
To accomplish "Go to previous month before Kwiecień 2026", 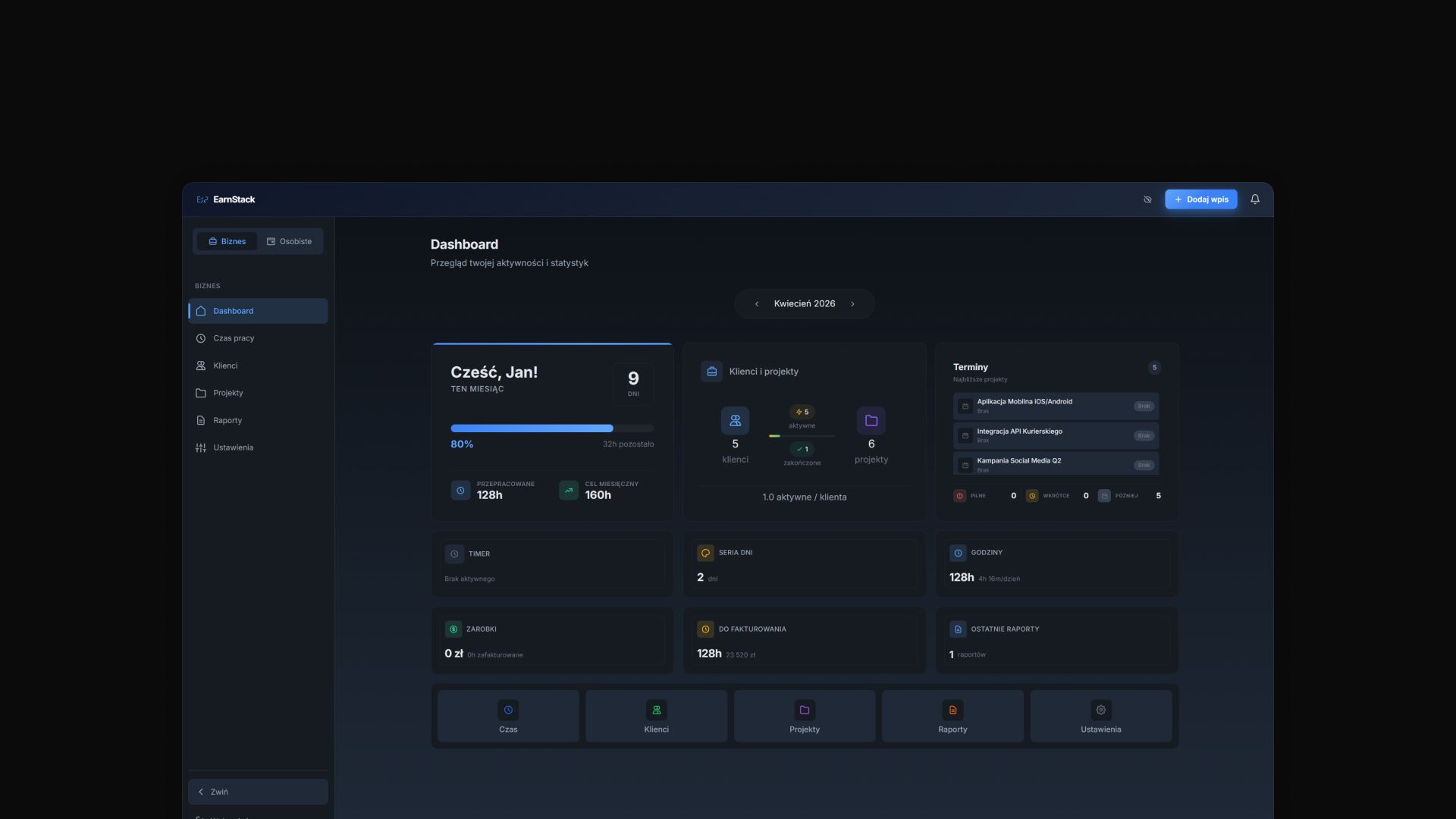I will 757,304.
